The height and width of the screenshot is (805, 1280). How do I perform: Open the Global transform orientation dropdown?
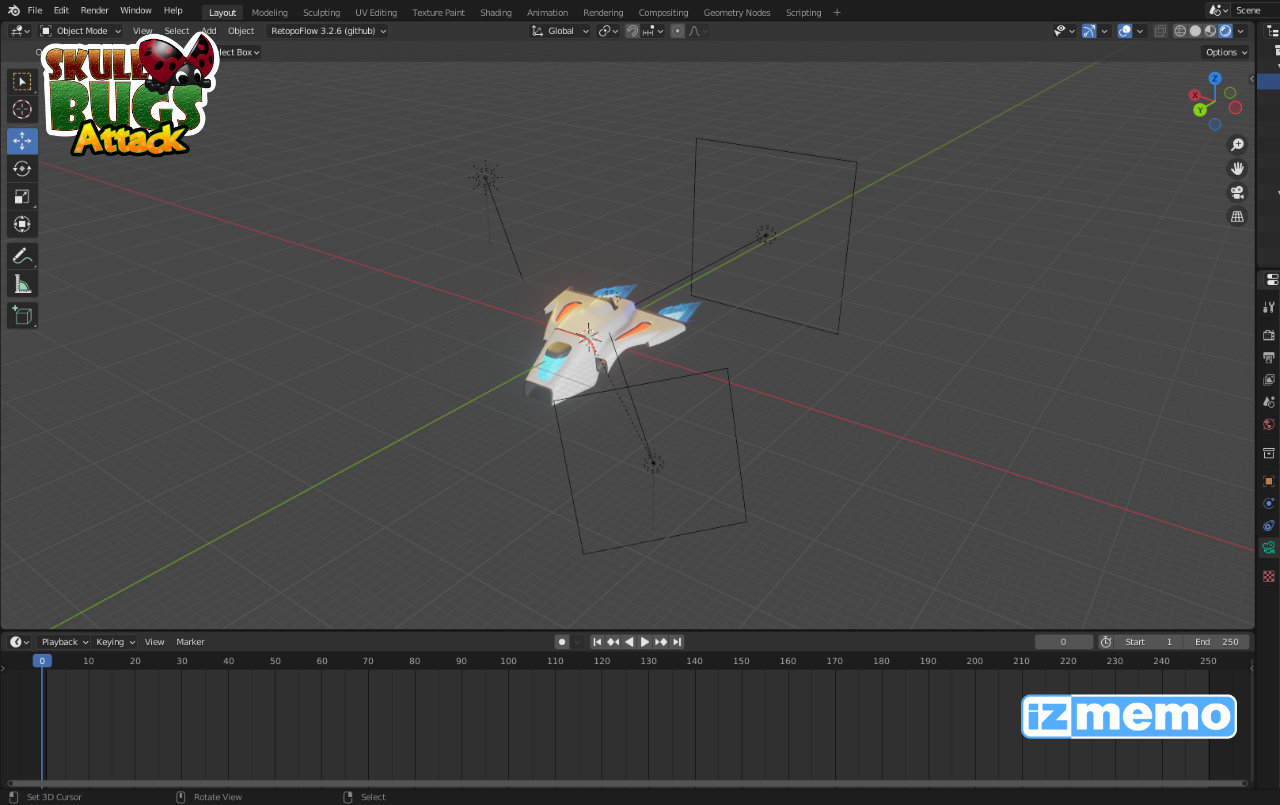(x=560, y=31)
